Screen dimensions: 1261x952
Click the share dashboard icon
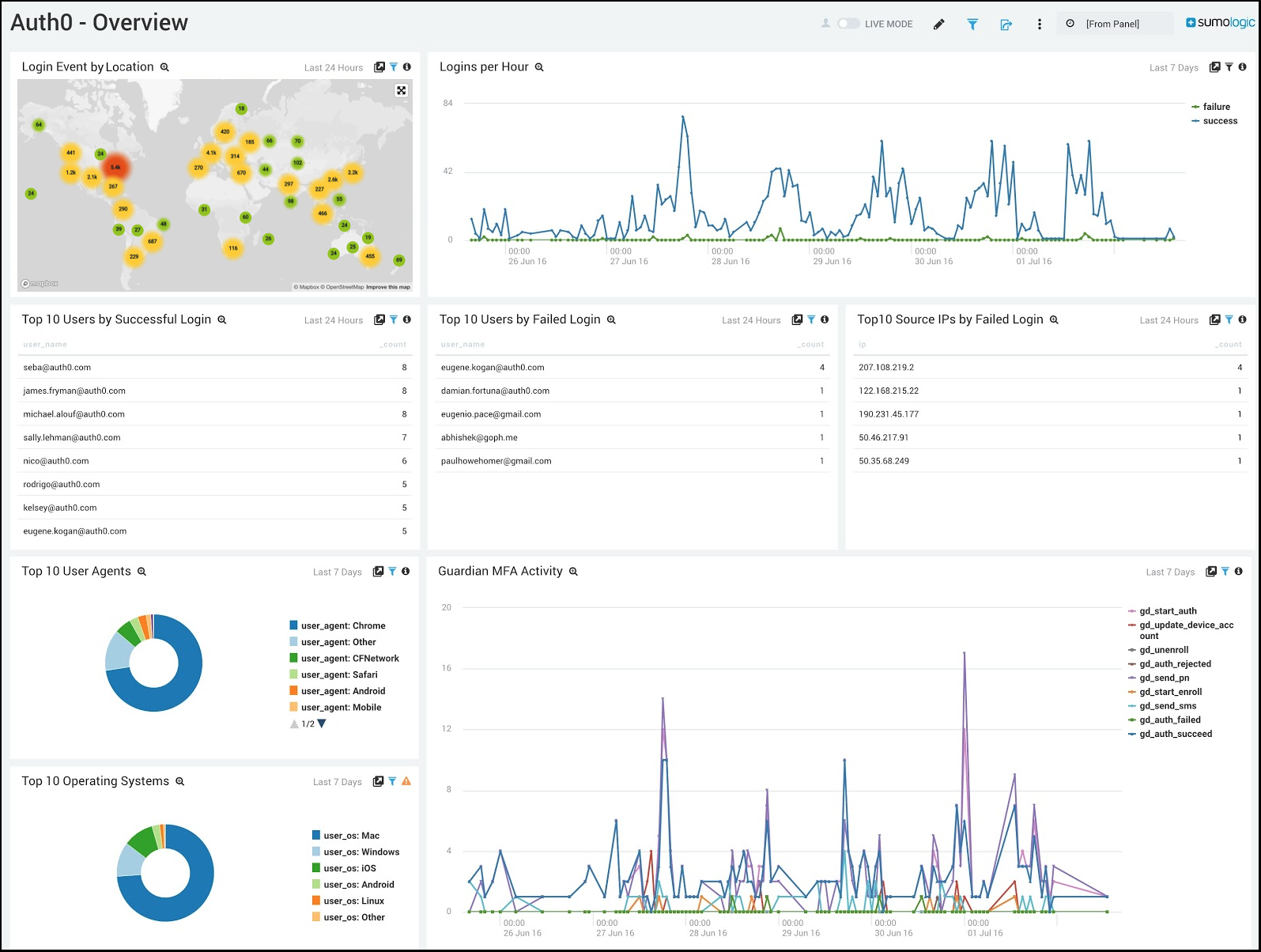(1006, 25)
